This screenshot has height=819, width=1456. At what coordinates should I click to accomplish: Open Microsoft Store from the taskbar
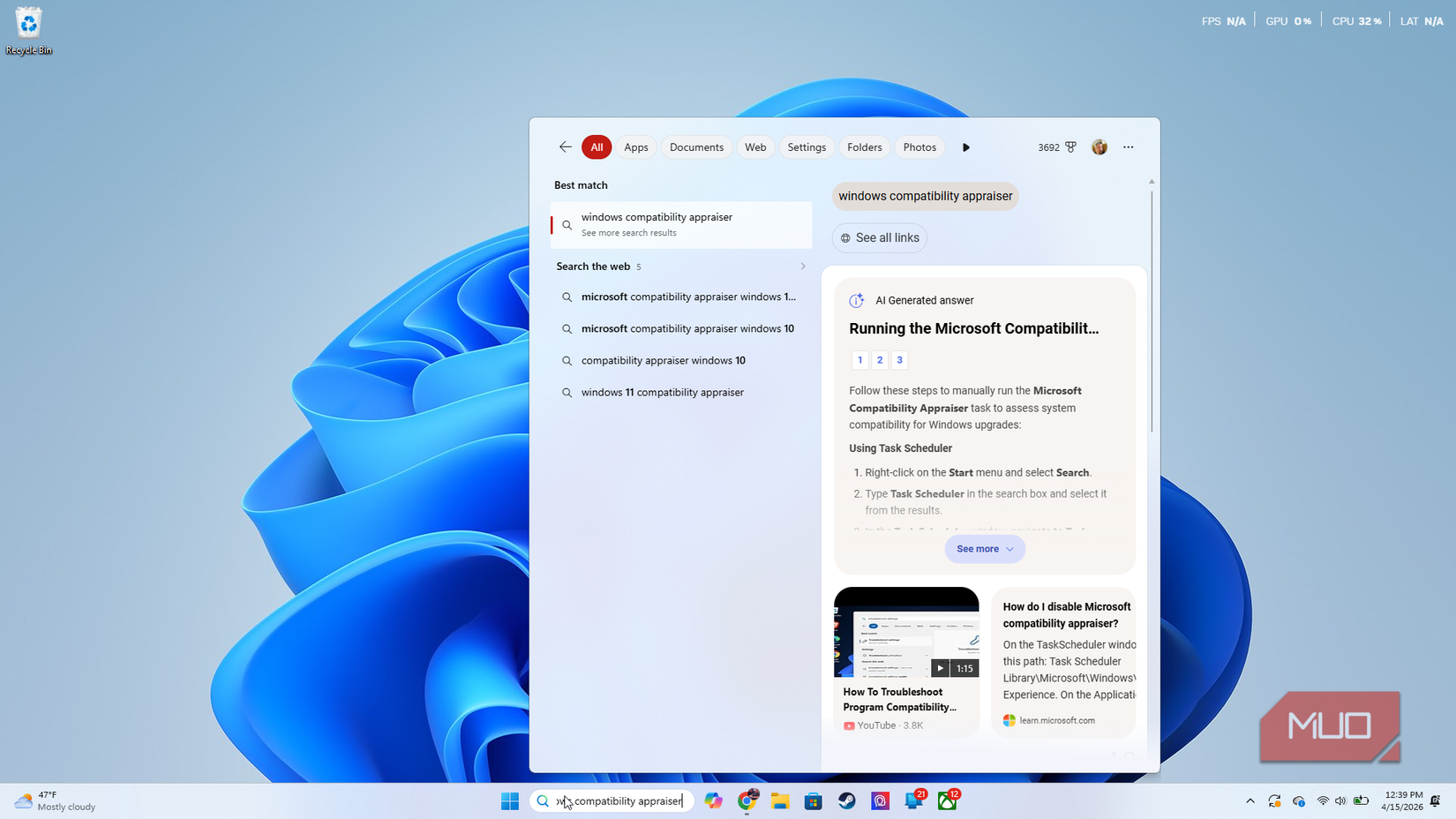point(814,800)
